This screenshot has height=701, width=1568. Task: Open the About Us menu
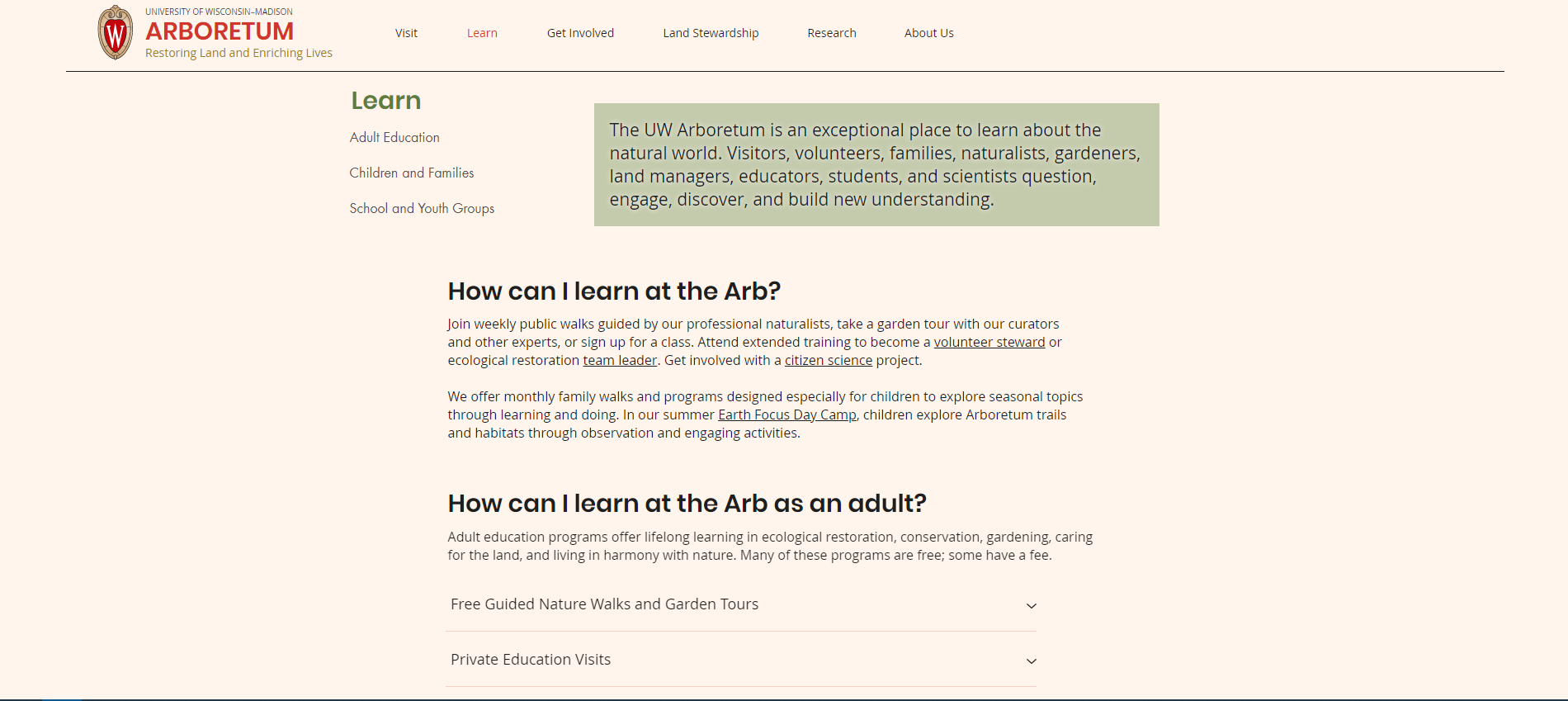coord(929,33)
